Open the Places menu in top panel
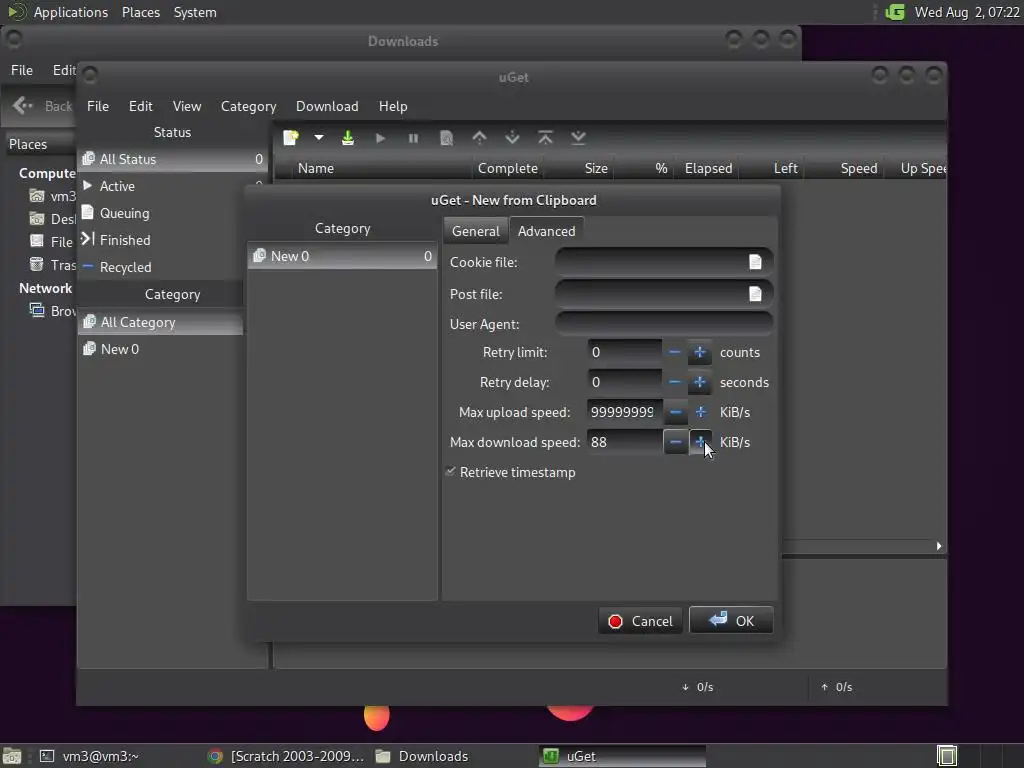This screenshot has height=768, width=1024. [141, 12]
